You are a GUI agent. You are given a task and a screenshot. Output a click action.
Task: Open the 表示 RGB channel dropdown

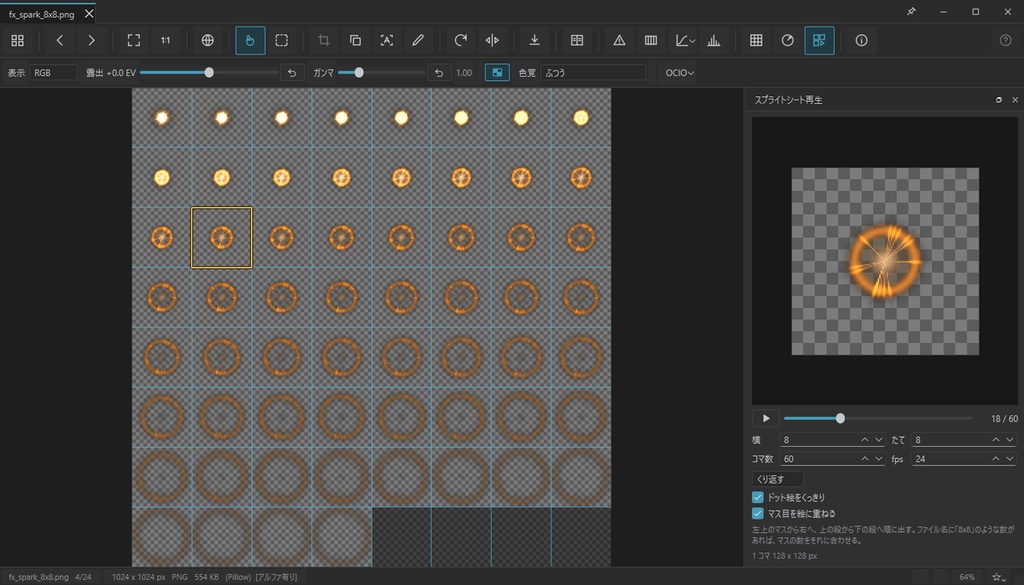(54, 72)
